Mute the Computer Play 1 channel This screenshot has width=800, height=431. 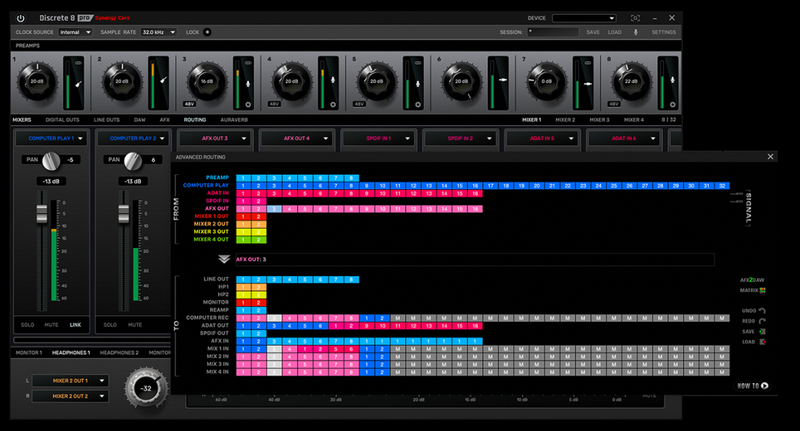(52, 325)
